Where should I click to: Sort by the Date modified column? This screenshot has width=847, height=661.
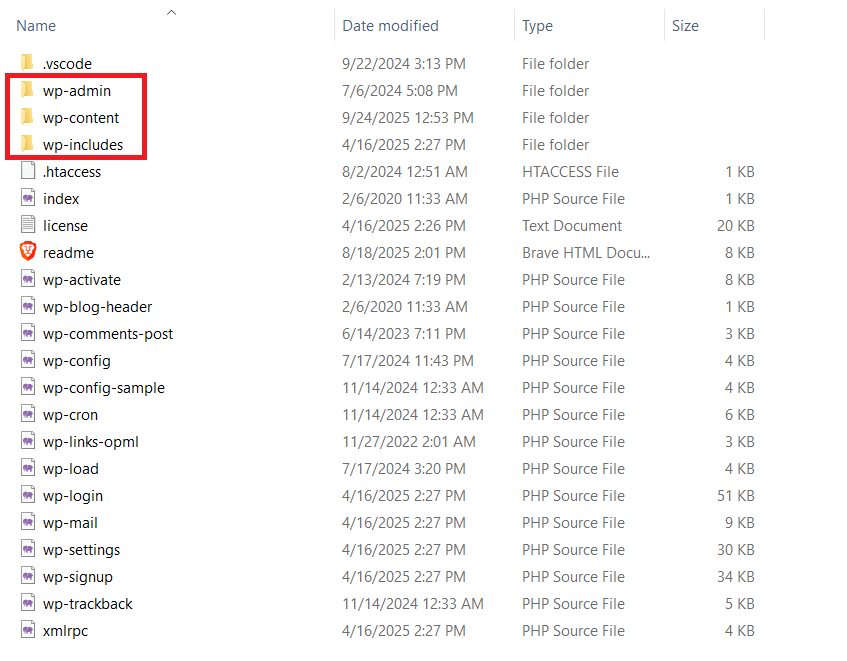(390, 26)
